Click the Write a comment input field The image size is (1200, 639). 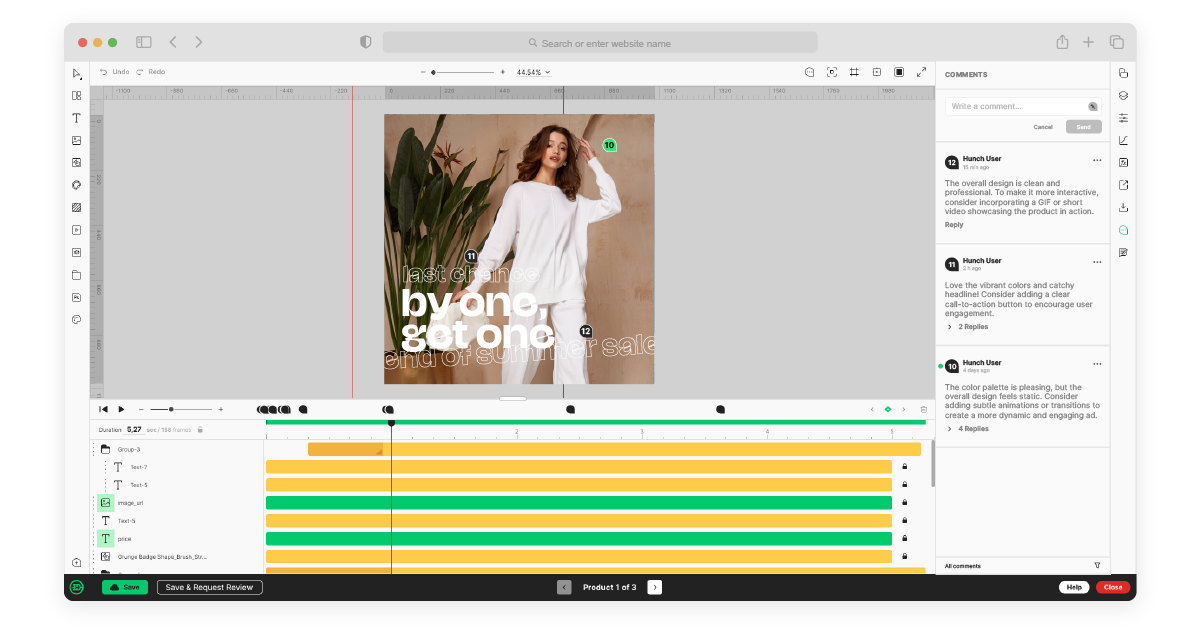tap(1010, 106)
